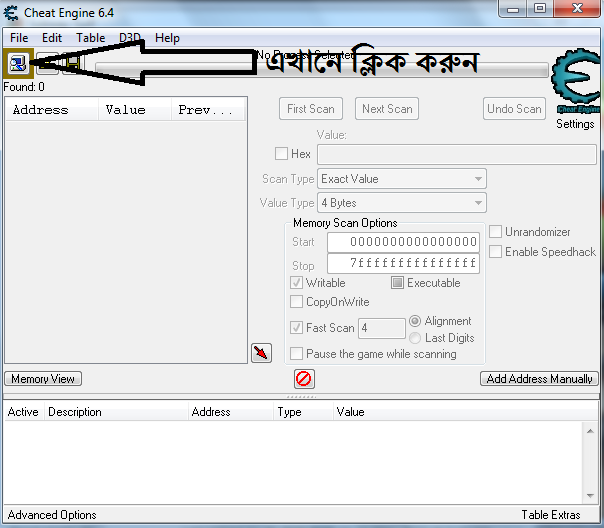Click the Cheat Engine title bar icon
Image resolution: width=604 pixels, height=528 pixels.
coord(11,13)
